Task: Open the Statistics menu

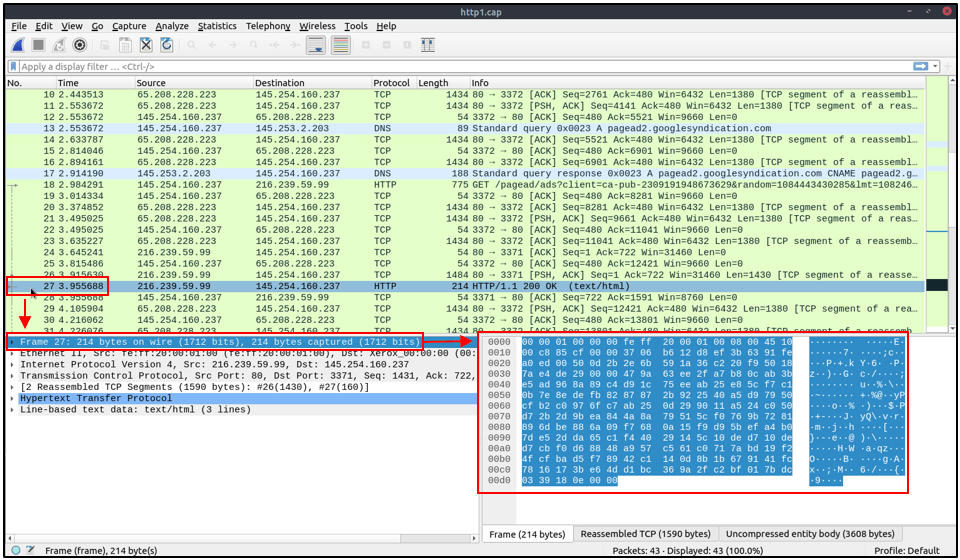Action: 217,26
